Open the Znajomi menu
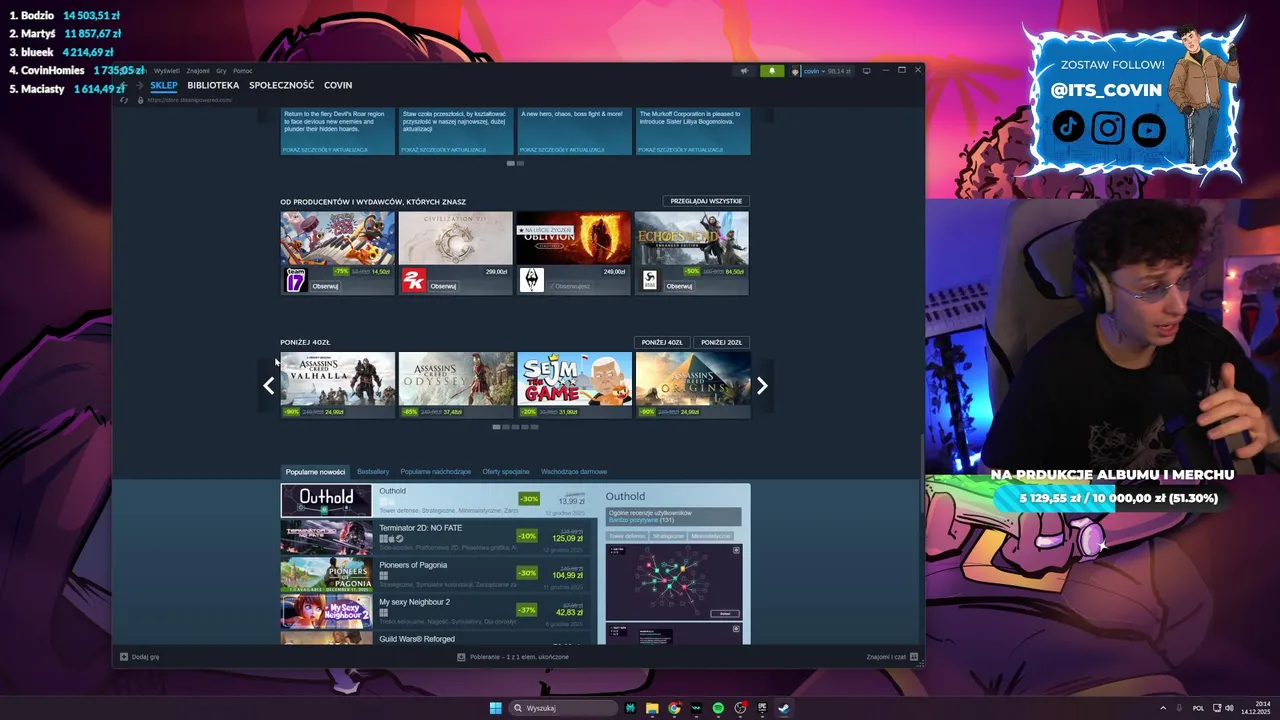The image size is (1280, 720). 198,71
